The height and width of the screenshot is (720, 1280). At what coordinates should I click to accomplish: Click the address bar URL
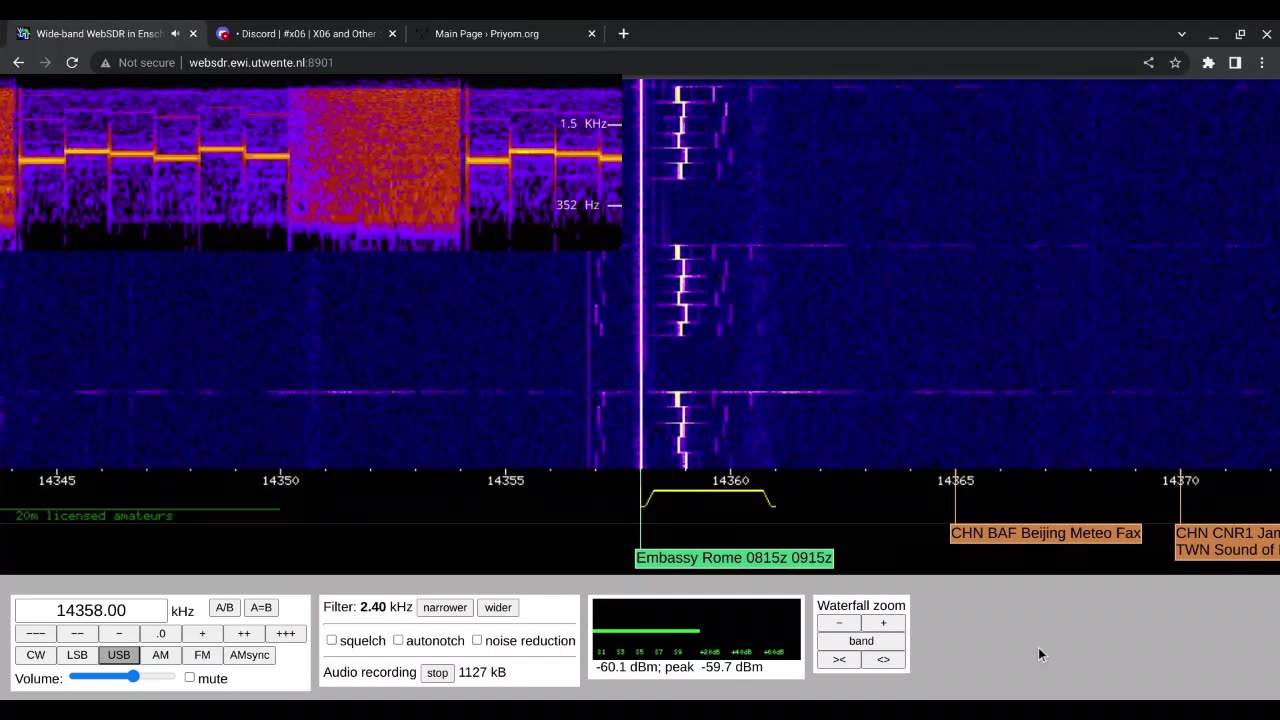261,62
